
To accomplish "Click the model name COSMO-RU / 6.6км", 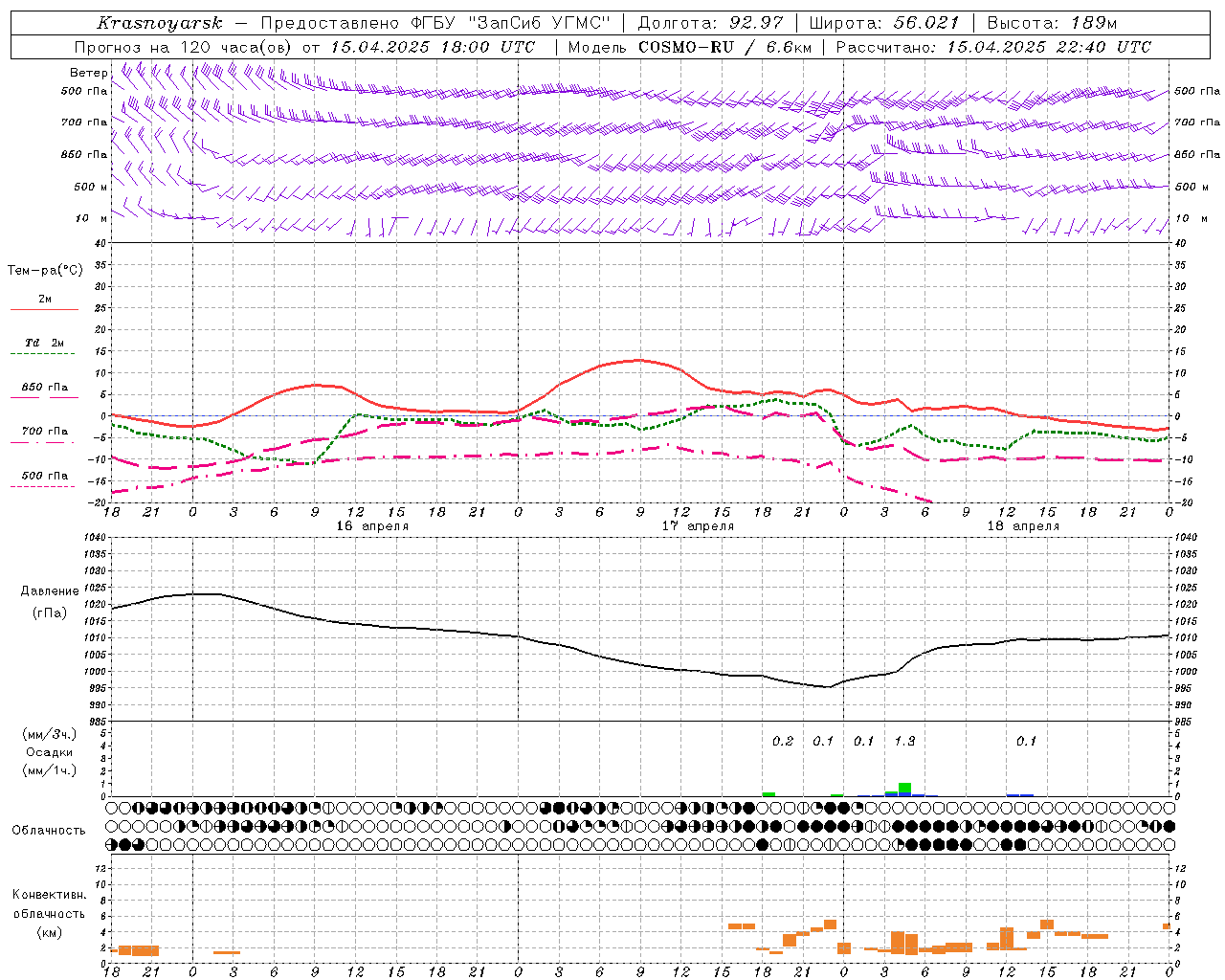I will tap(725, 47).
